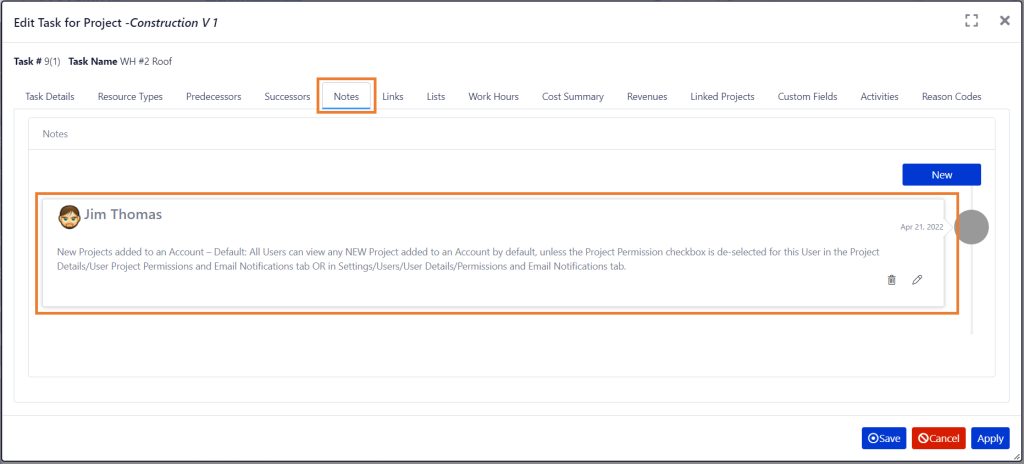This screenshot has height=464, width=1024.
Task: Open the Predecessors tab
Action: (214, 97)
